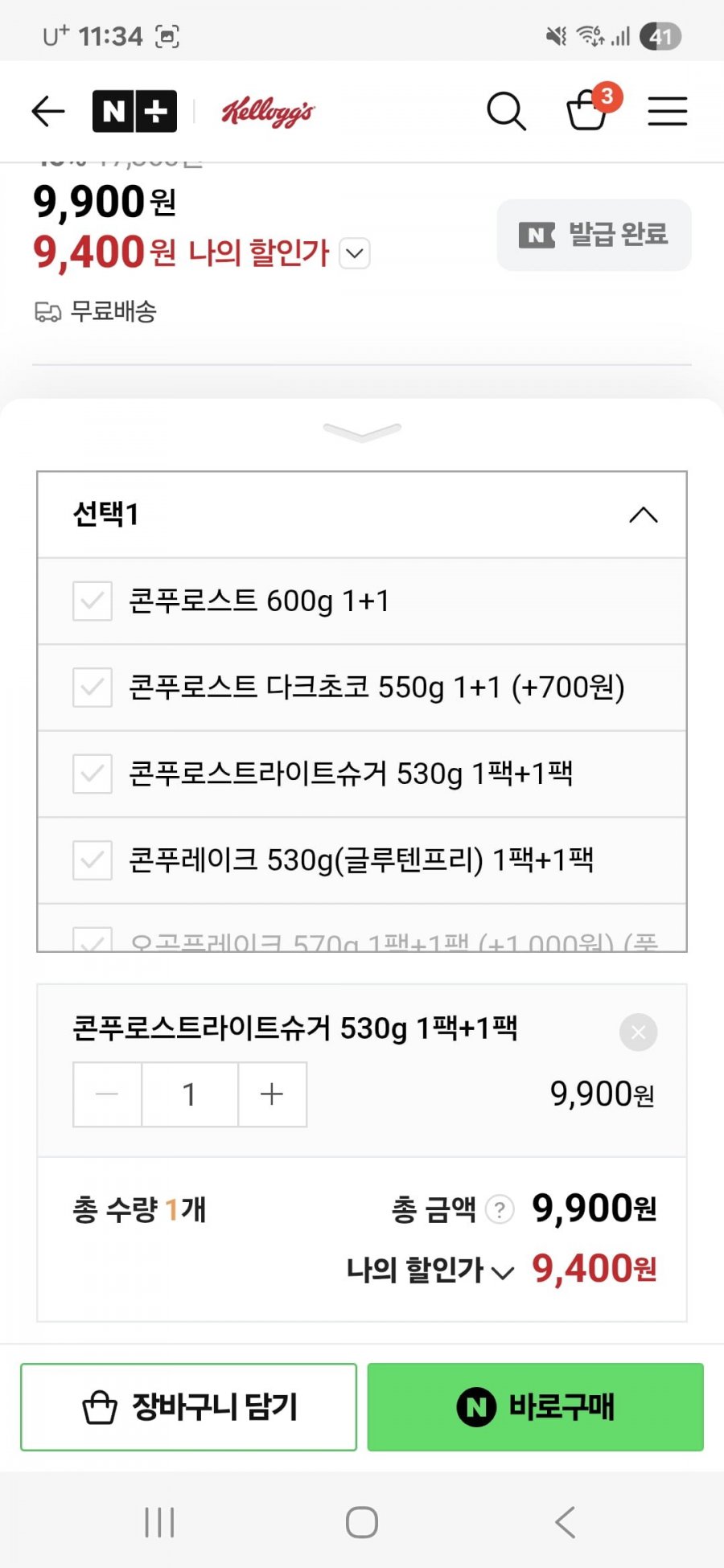Collapse the 선택1 option dropdown

point(643,515)
